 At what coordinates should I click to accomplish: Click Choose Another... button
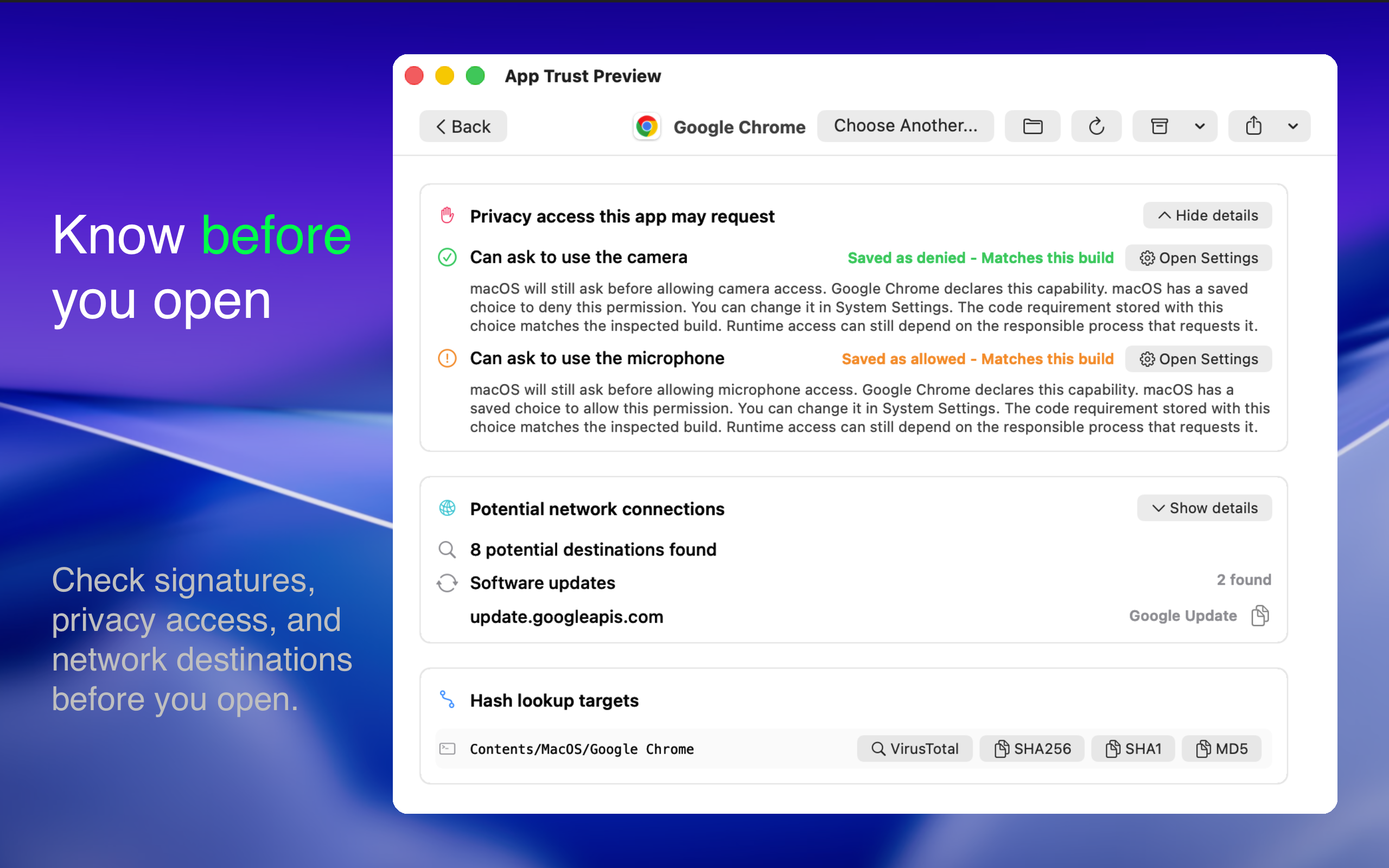click(905, 126)
